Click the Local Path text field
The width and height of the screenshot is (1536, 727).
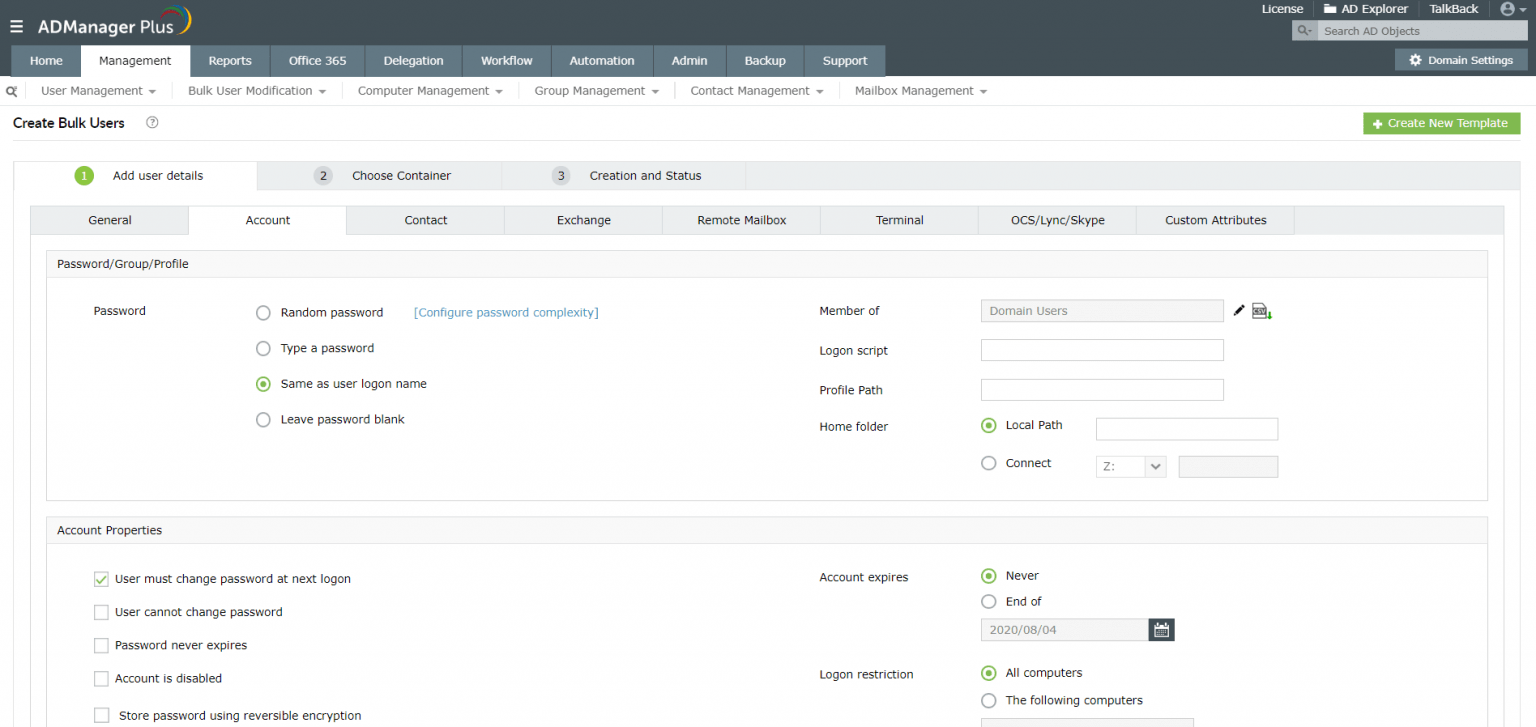[1187, 429]
